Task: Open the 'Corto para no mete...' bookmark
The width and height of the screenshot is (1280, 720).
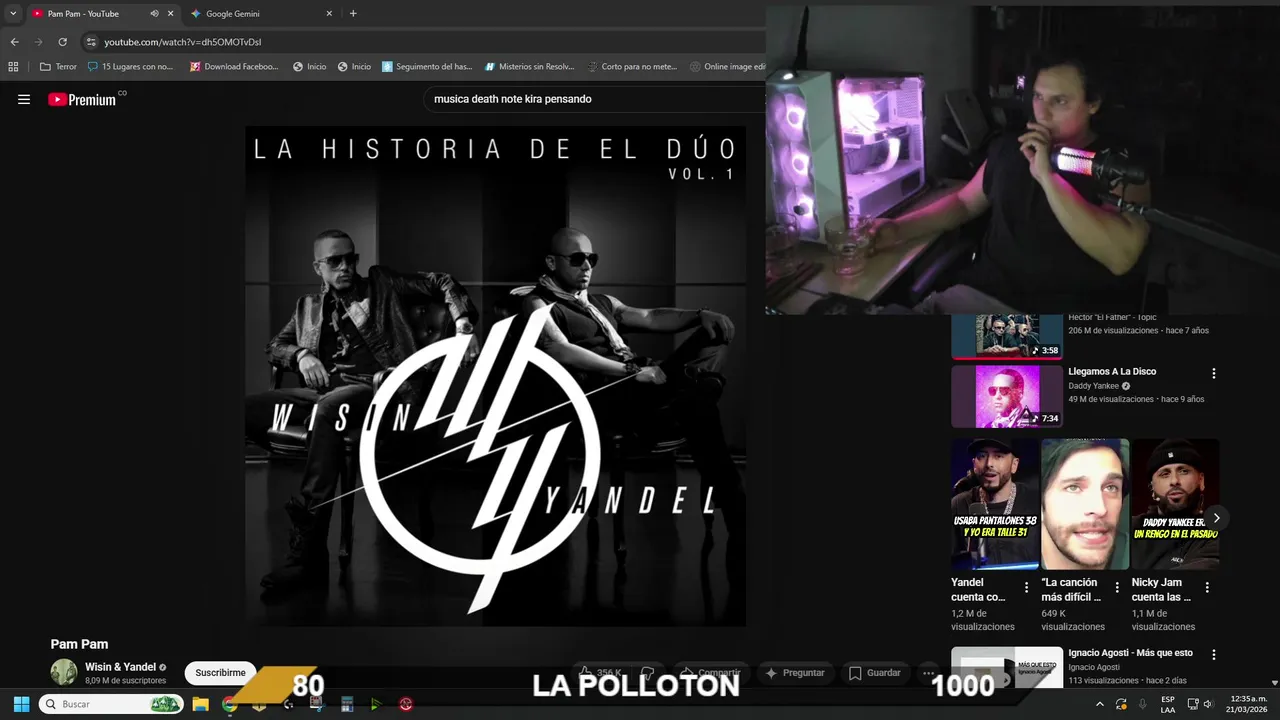Action: click(x=631, y=67)
